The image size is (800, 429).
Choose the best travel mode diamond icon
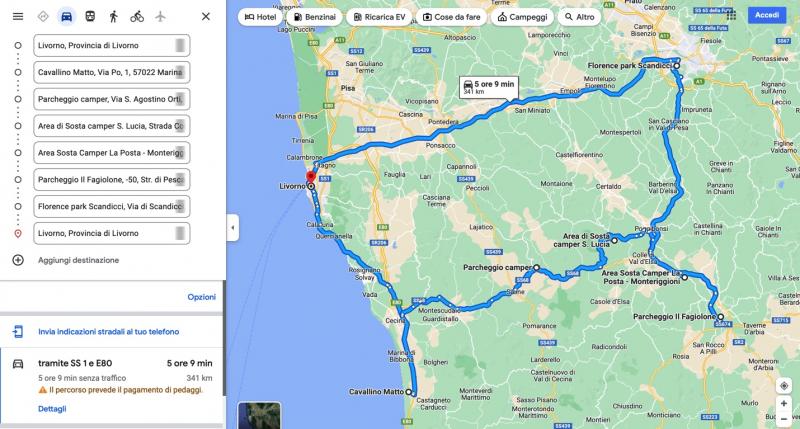[x=43, y=16]
